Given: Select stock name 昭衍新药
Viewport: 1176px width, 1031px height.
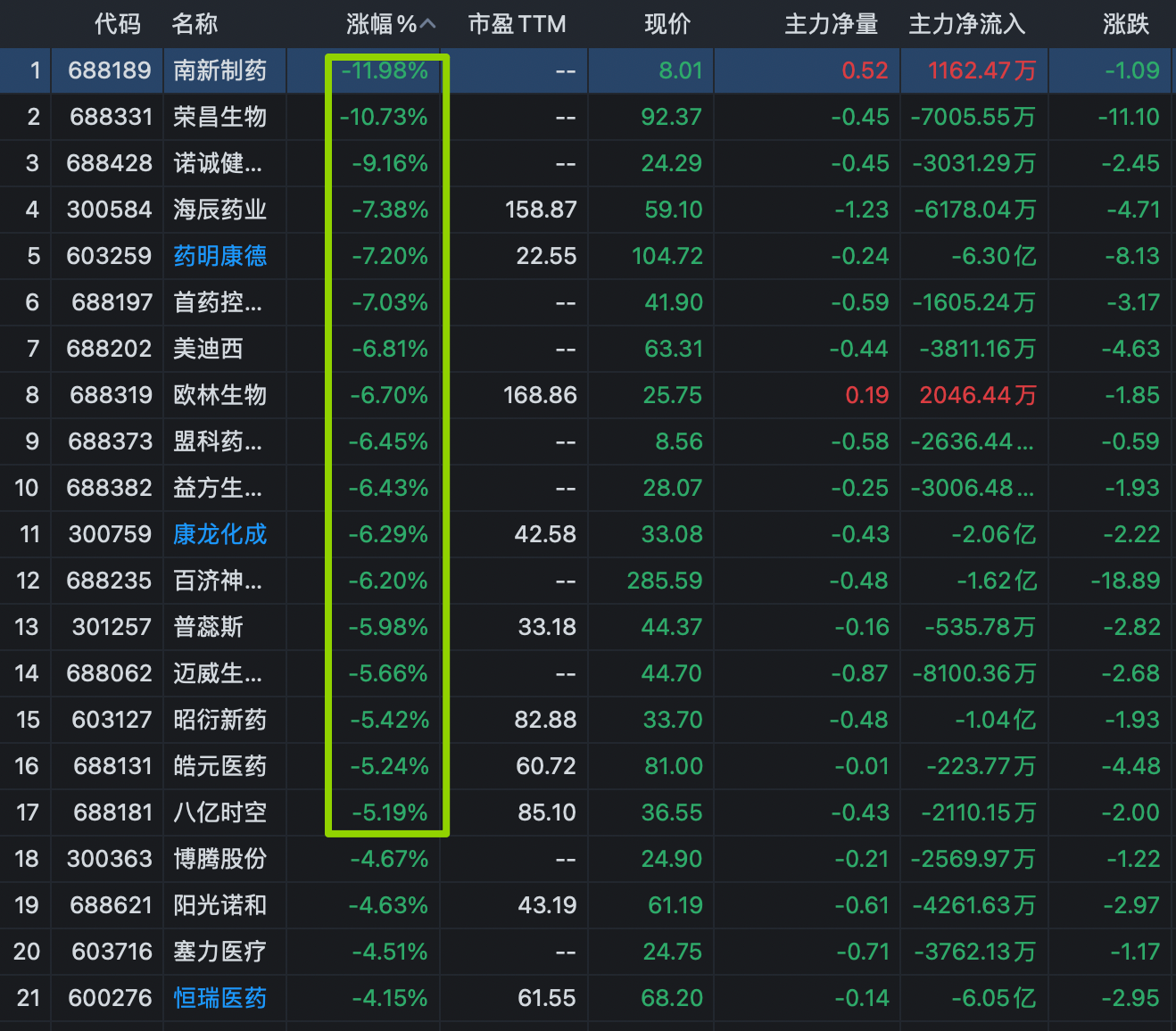Looking at the screenshot, I should tap(220, 720).
